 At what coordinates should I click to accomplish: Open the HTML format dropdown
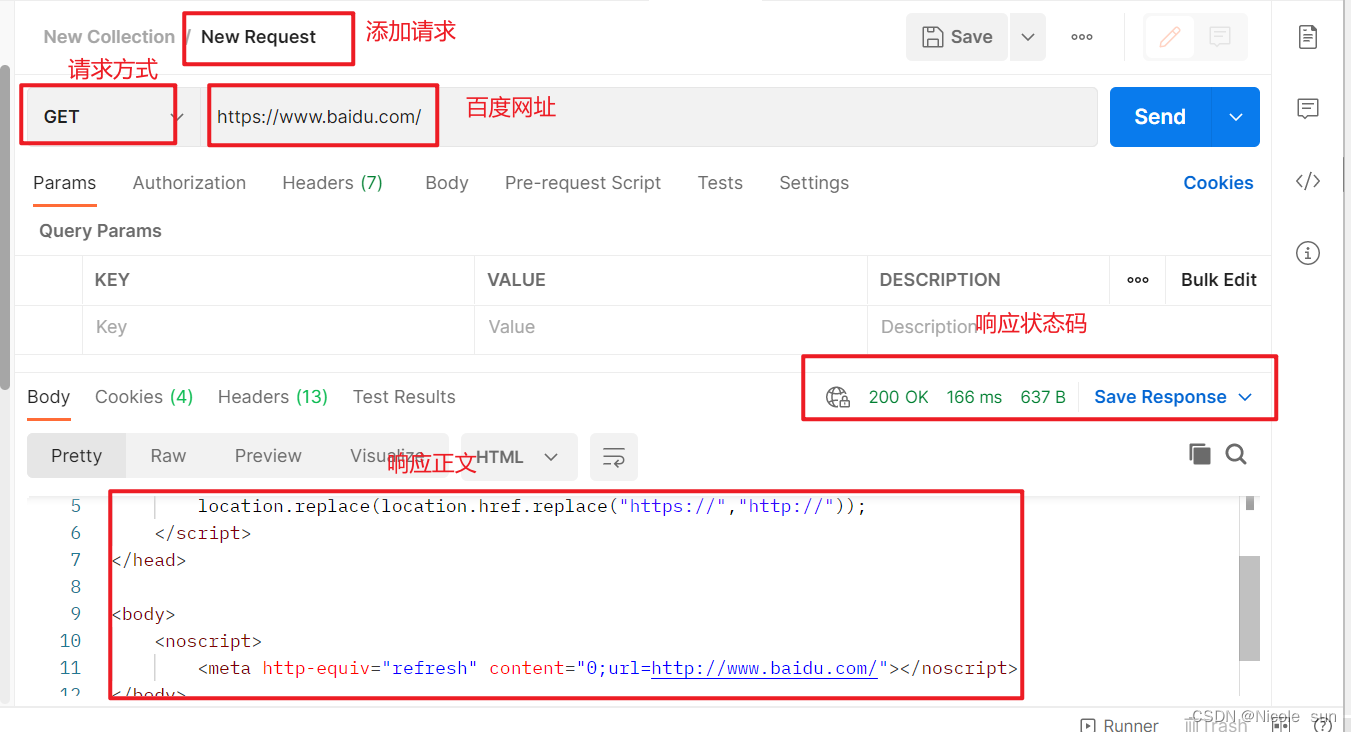(519, 457)
